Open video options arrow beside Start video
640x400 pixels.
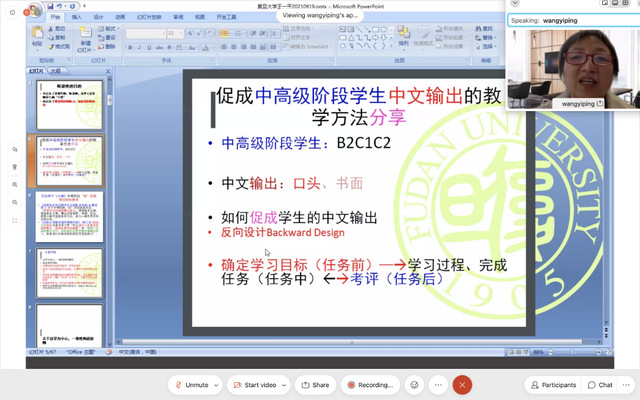(x=284, y=385)
